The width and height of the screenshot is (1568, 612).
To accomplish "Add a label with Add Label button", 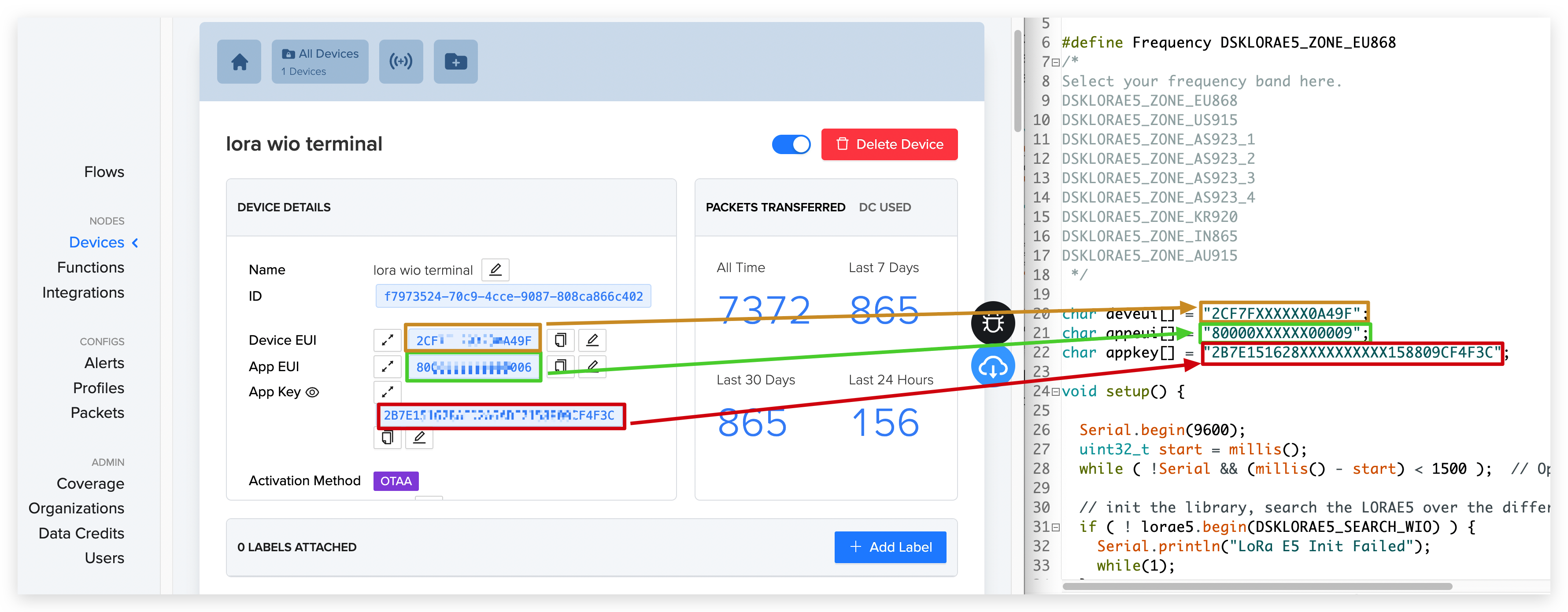I will point(890,547).
